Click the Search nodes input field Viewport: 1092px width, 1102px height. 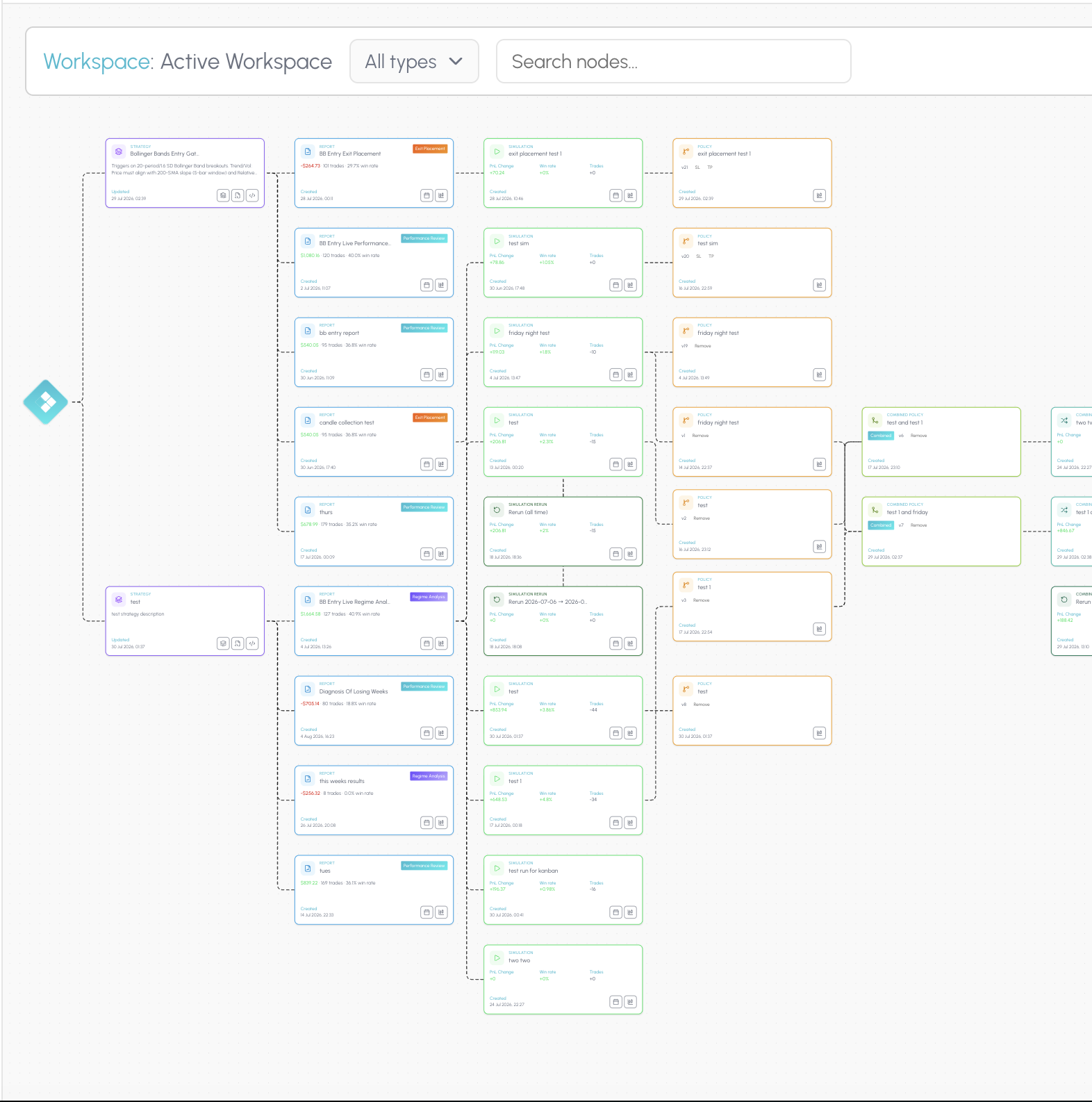click(x=674, y=61)
